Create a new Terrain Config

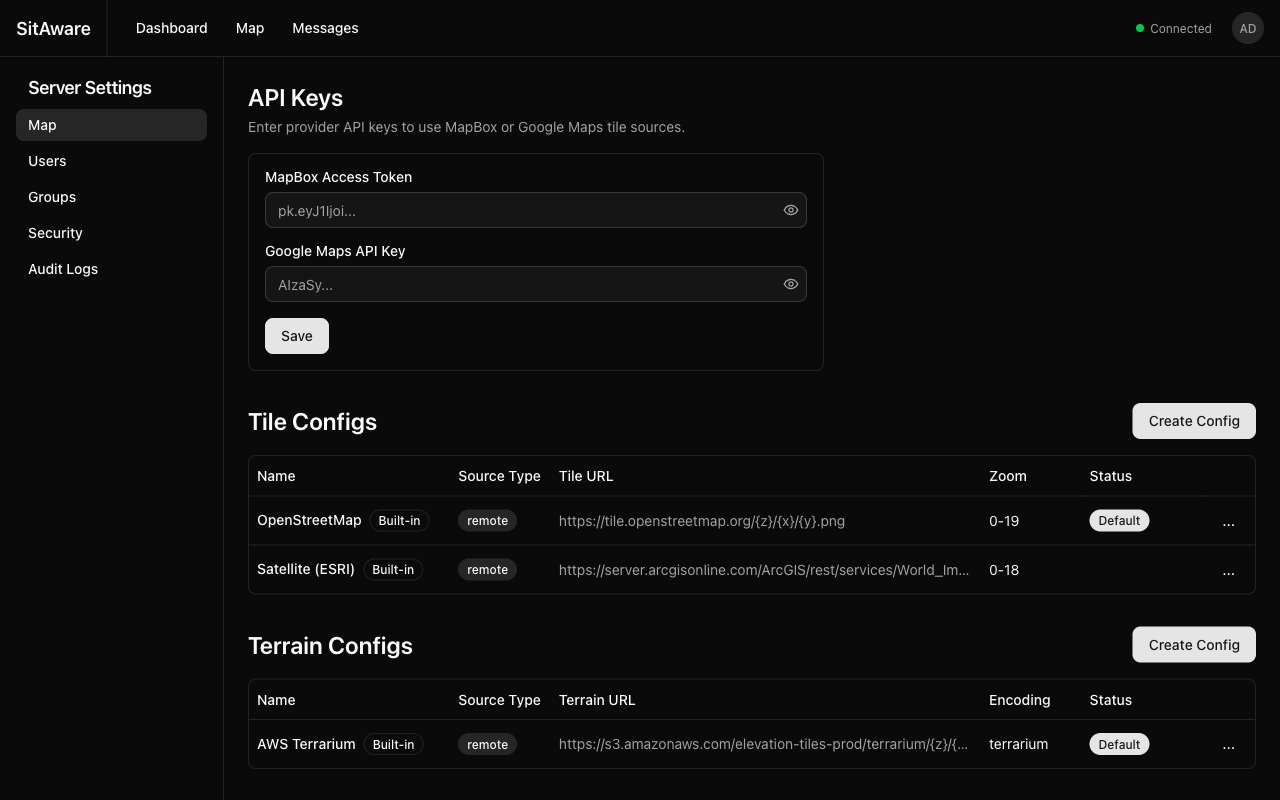1193,645
